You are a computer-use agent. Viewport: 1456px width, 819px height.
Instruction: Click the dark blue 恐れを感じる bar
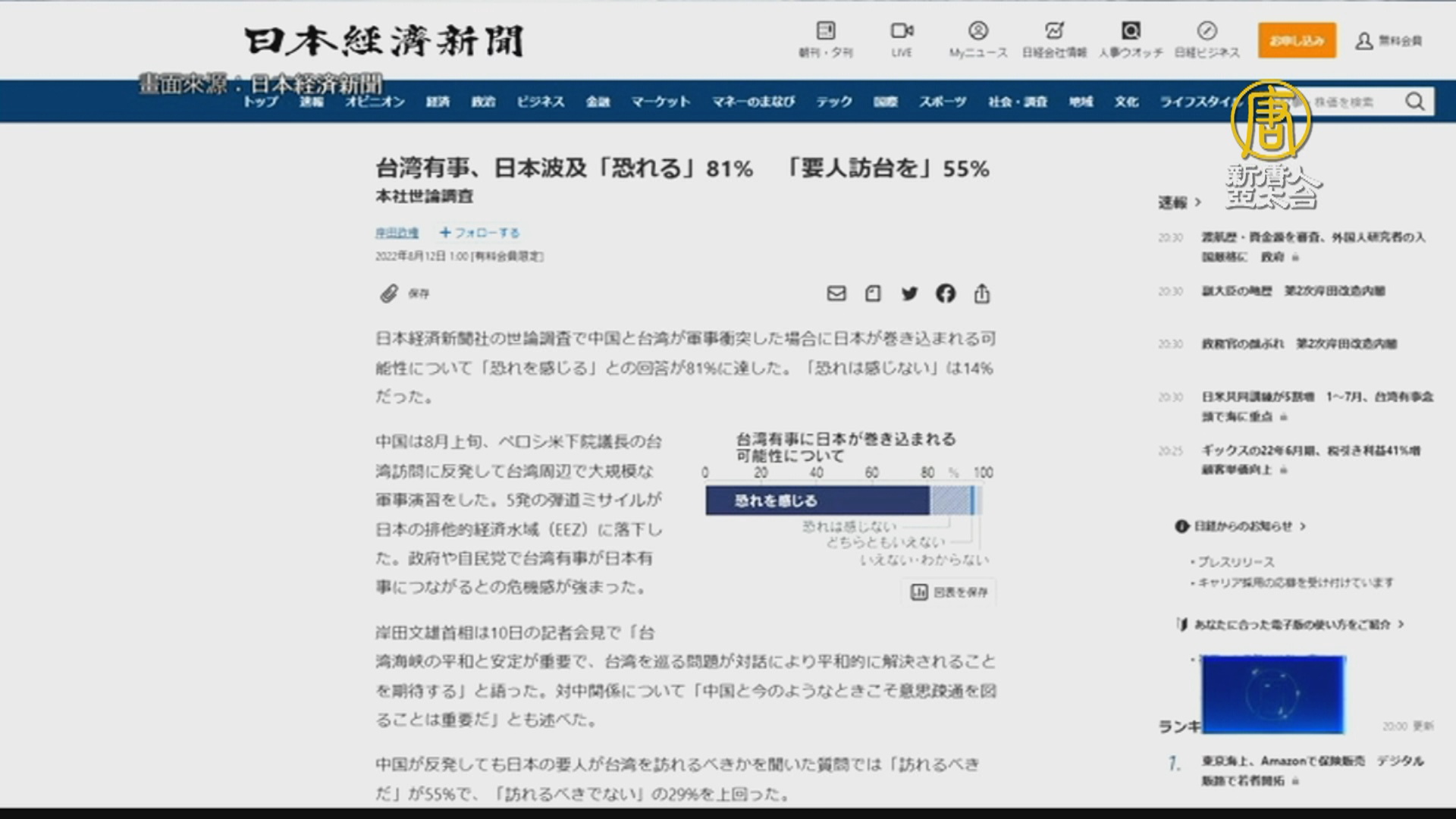click(x=817, y=500)
